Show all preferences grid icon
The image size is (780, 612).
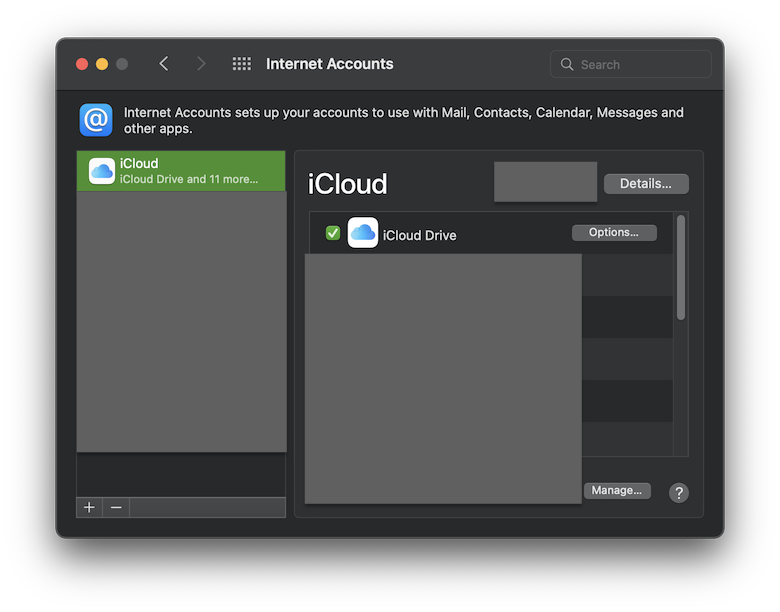[242, 64]
